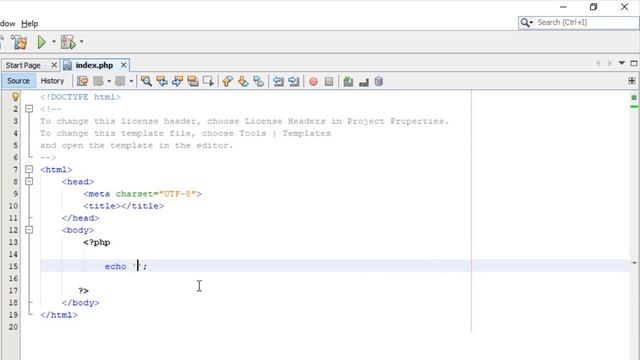This screenshot has width=640, height=360.
Task: Click the Back navigation icon
Action: 99,81
